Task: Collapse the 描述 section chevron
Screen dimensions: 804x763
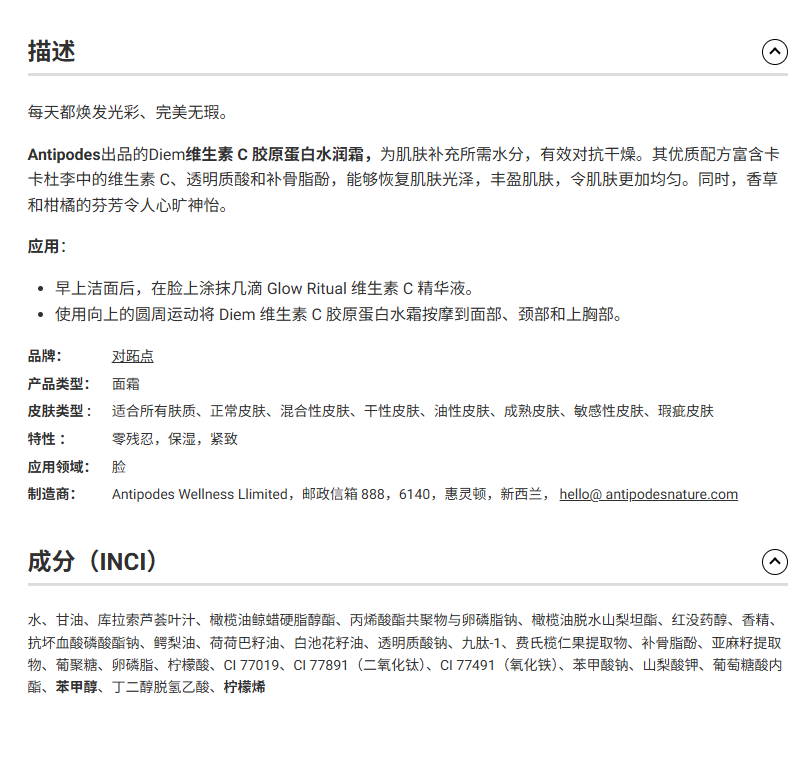Action: [x=774, y=52]
